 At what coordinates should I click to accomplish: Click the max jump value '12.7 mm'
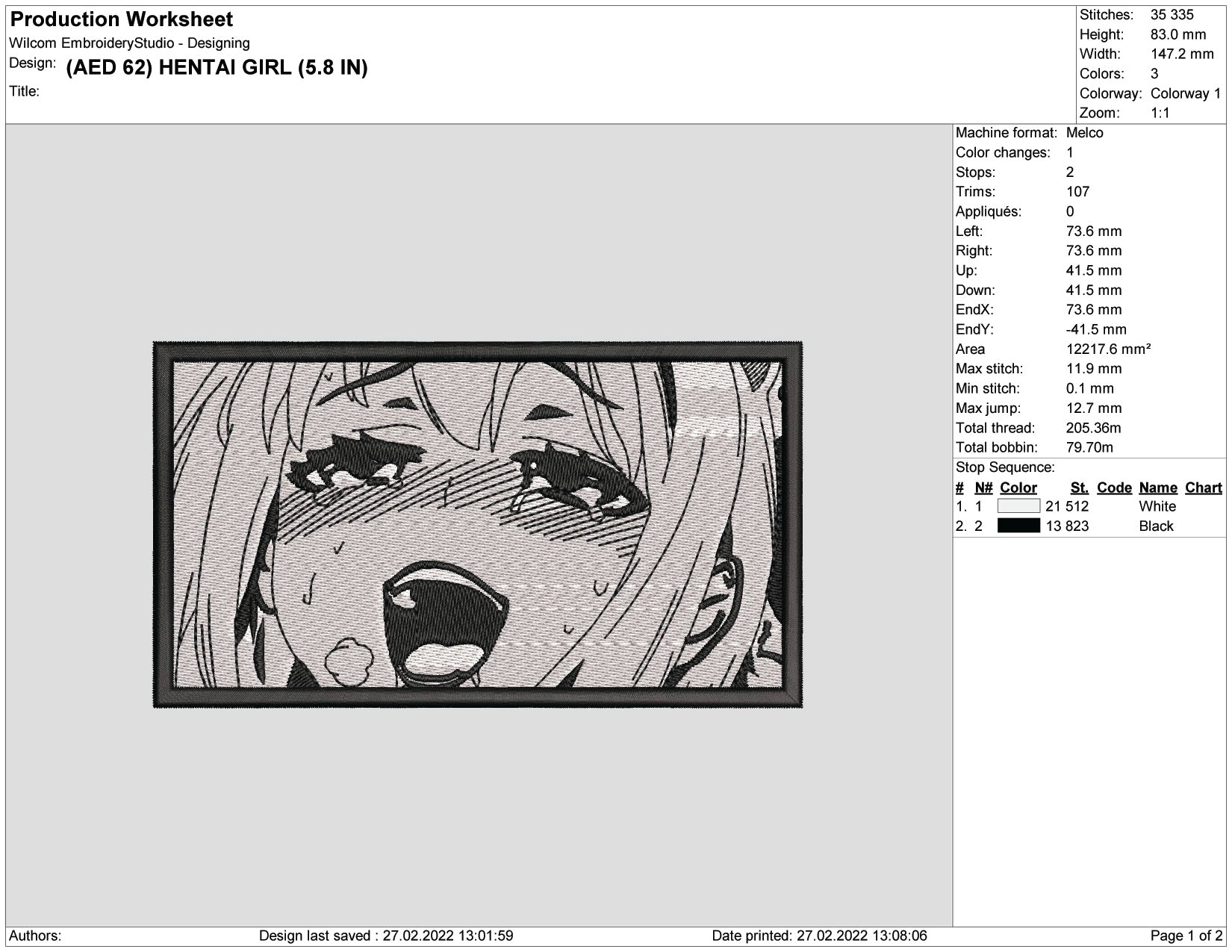pyautogui.click(x=1094, y=408)
